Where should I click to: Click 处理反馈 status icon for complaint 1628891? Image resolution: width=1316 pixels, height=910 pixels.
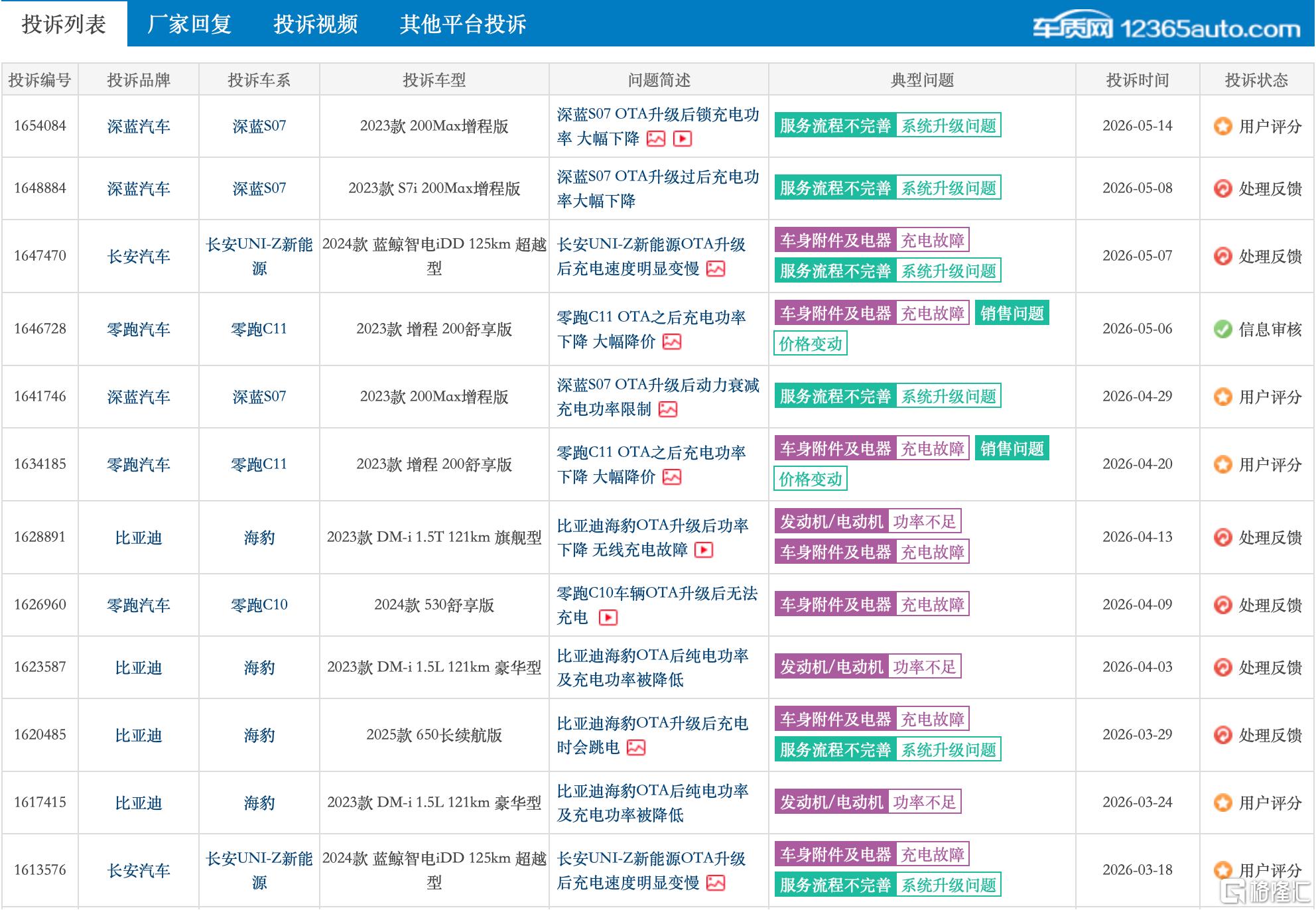point(1222,537)
